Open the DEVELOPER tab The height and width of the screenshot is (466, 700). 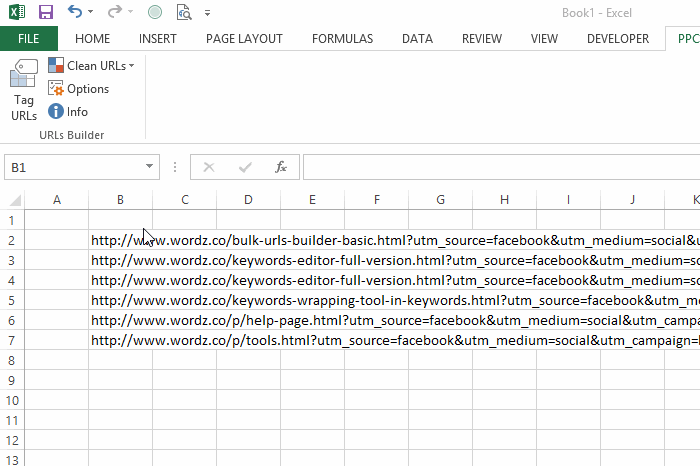618,39
